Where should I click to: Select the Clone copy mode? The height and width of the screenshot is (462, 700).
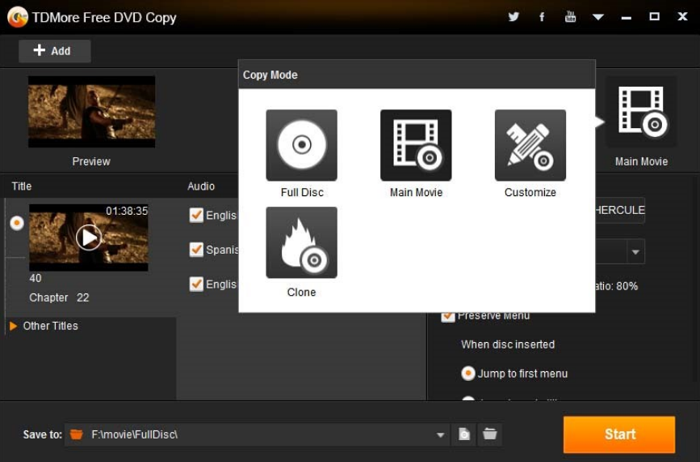[301, 243]
